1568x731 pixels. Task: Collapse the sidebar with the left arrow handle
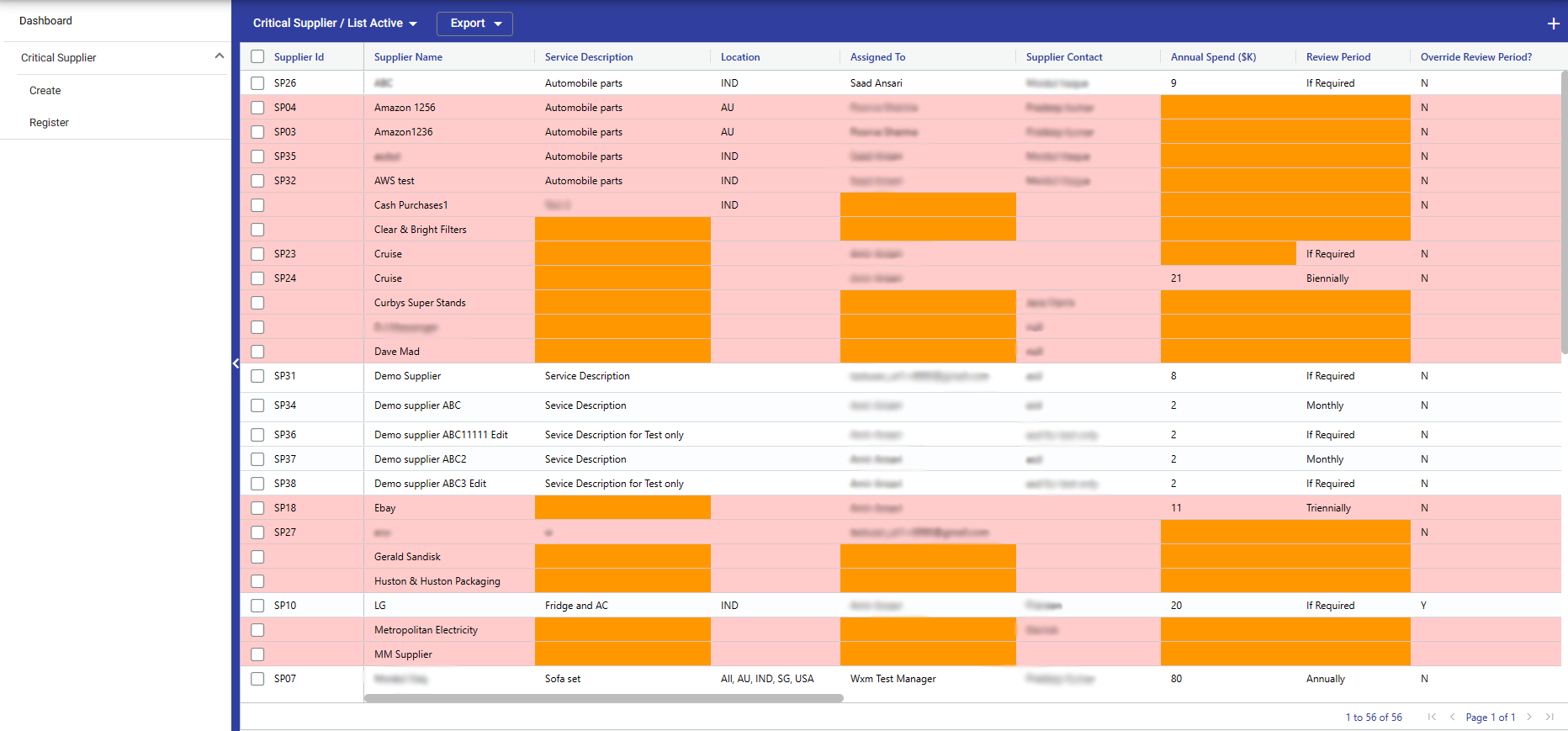coord(236,363)
